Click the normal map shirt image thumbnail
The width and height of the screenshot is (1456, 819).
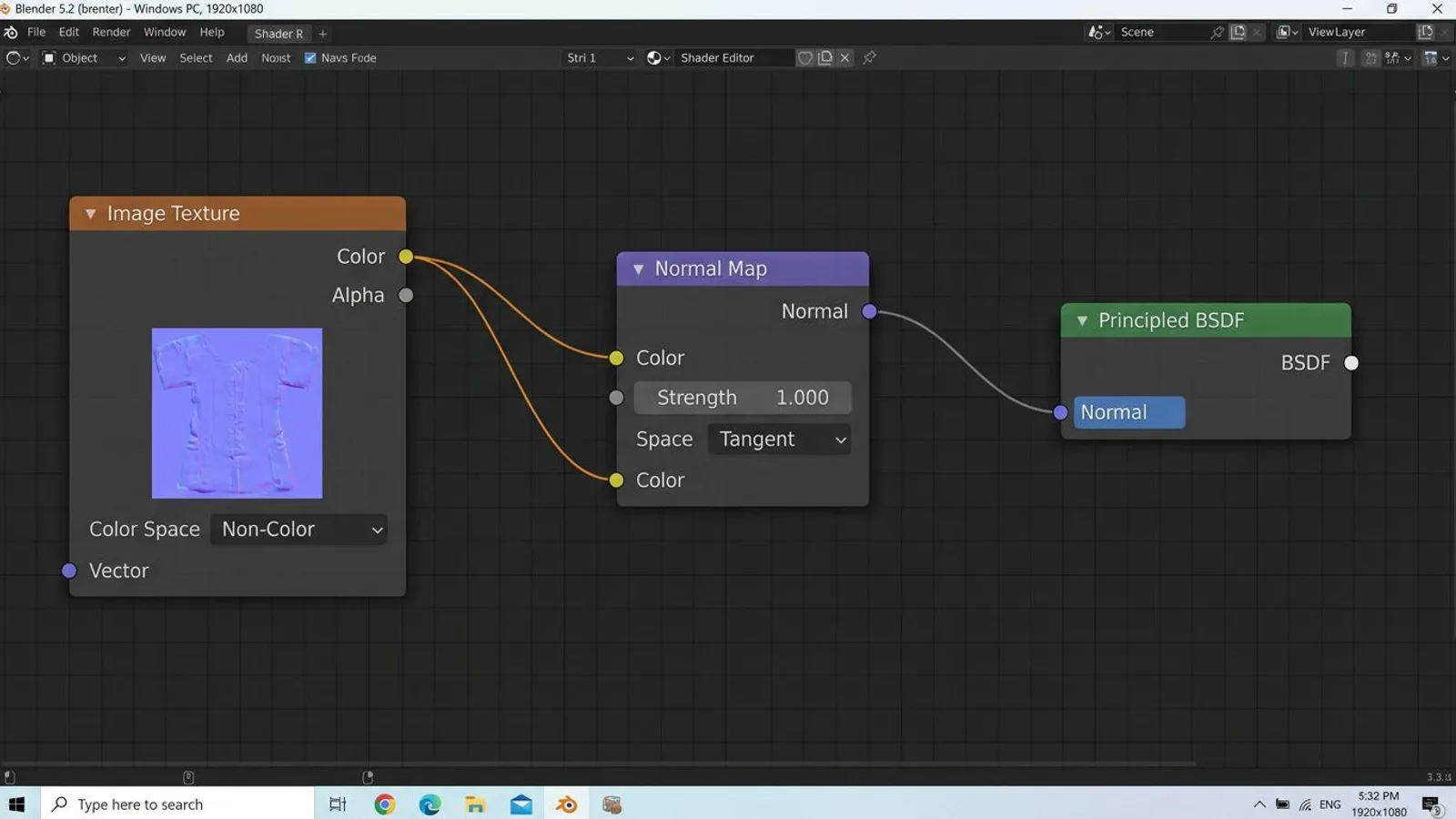click(237, 413)
